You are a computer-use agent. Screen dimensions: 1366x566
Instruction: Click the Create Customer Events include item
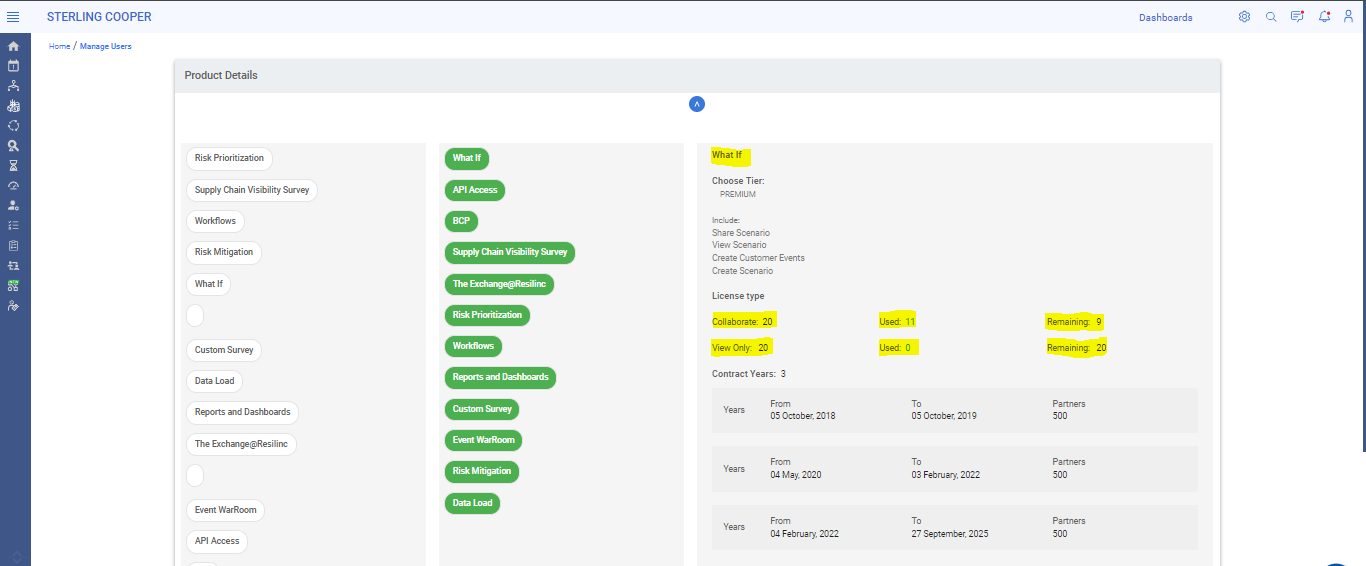point(758,258)
